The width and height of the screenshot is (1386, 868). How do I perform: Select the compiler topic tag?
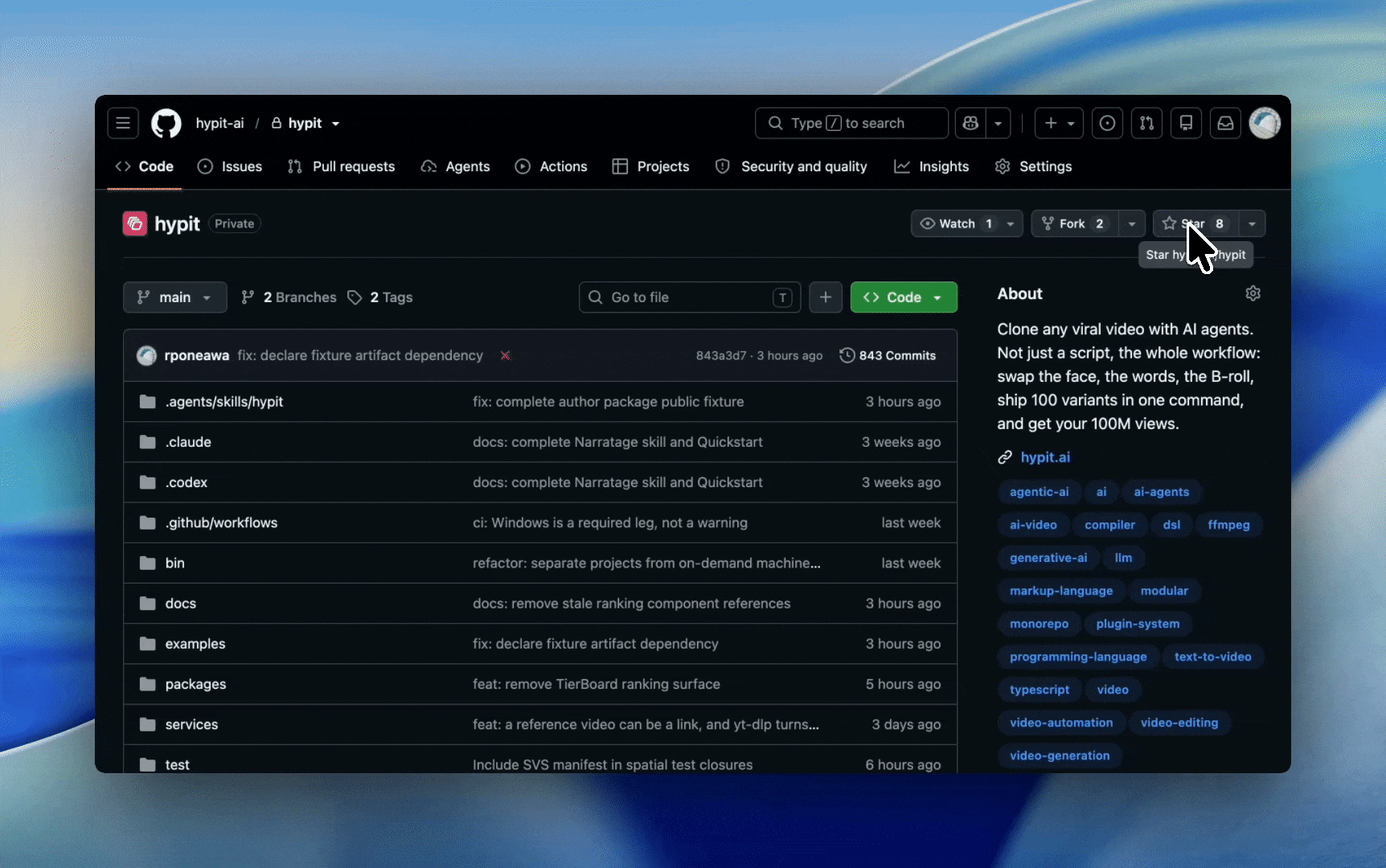coord(1109,525)
